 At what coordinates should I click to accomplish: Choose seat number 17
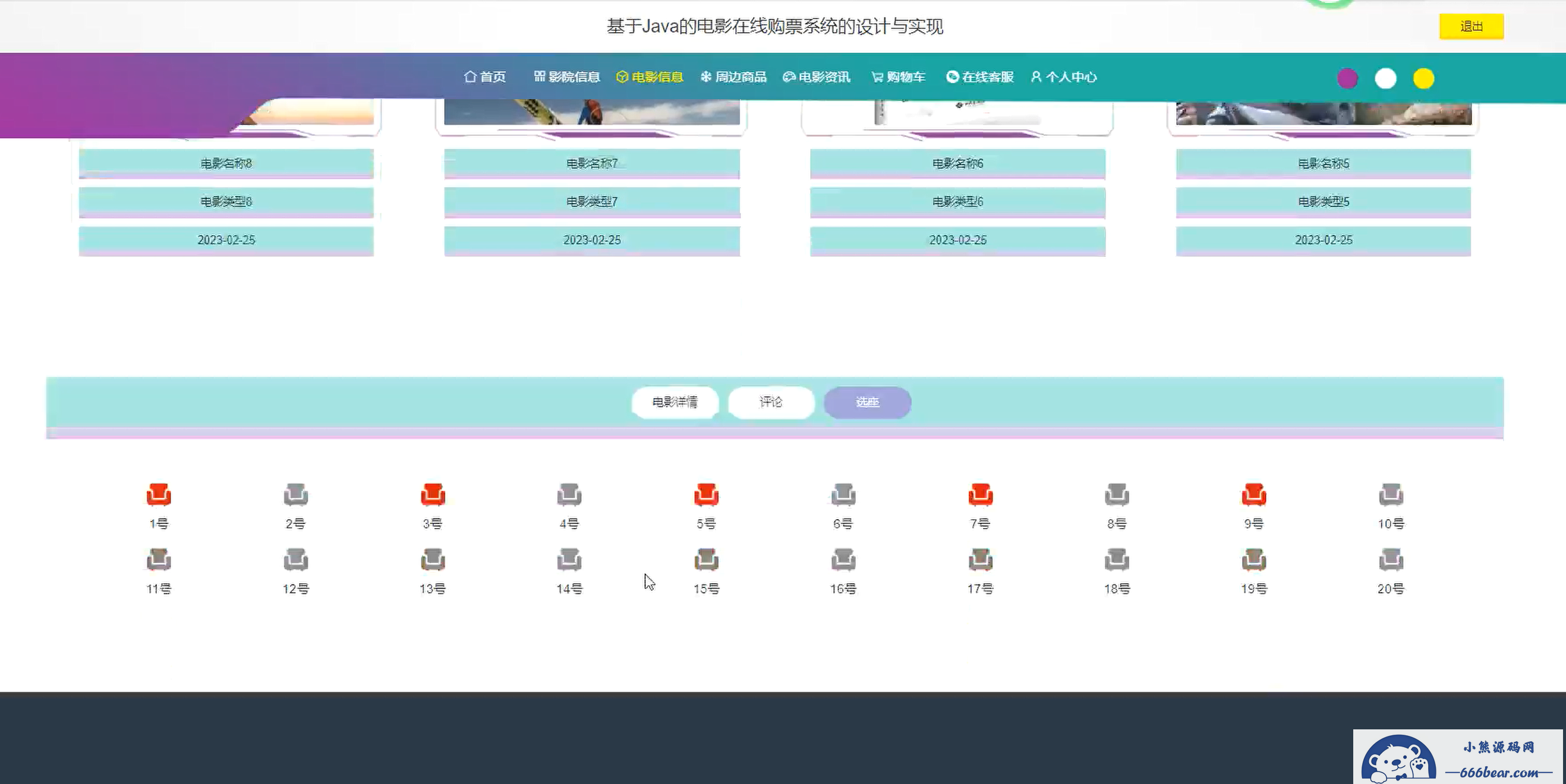pyautogui.click(x=980, y=559)
